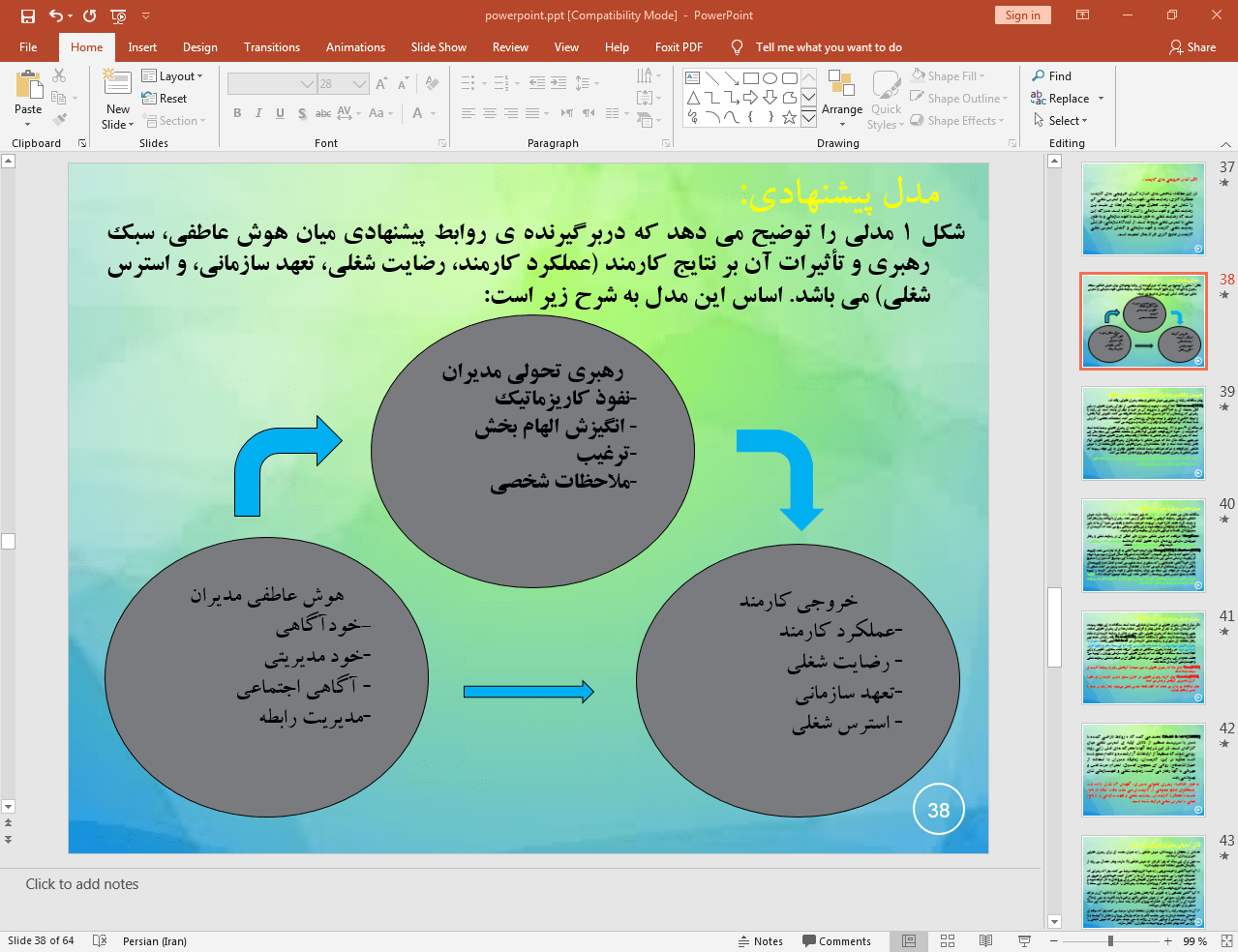Viewport: 1238px width, 952px height.
Task: Select the rectangle shape in shapes gallery
Action: [750, 78]
